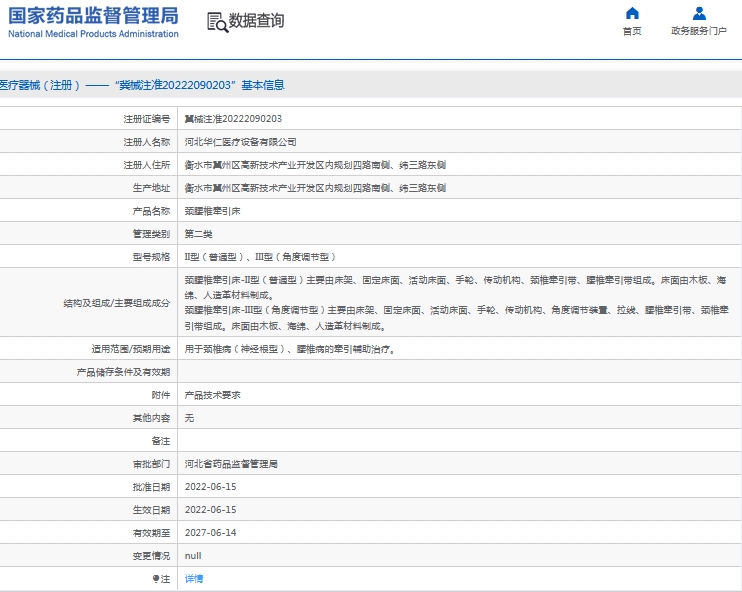Click registrant name 河北华仁医疗设备有限公司
This screenshot has height=592, width=742.
point(240,142)
